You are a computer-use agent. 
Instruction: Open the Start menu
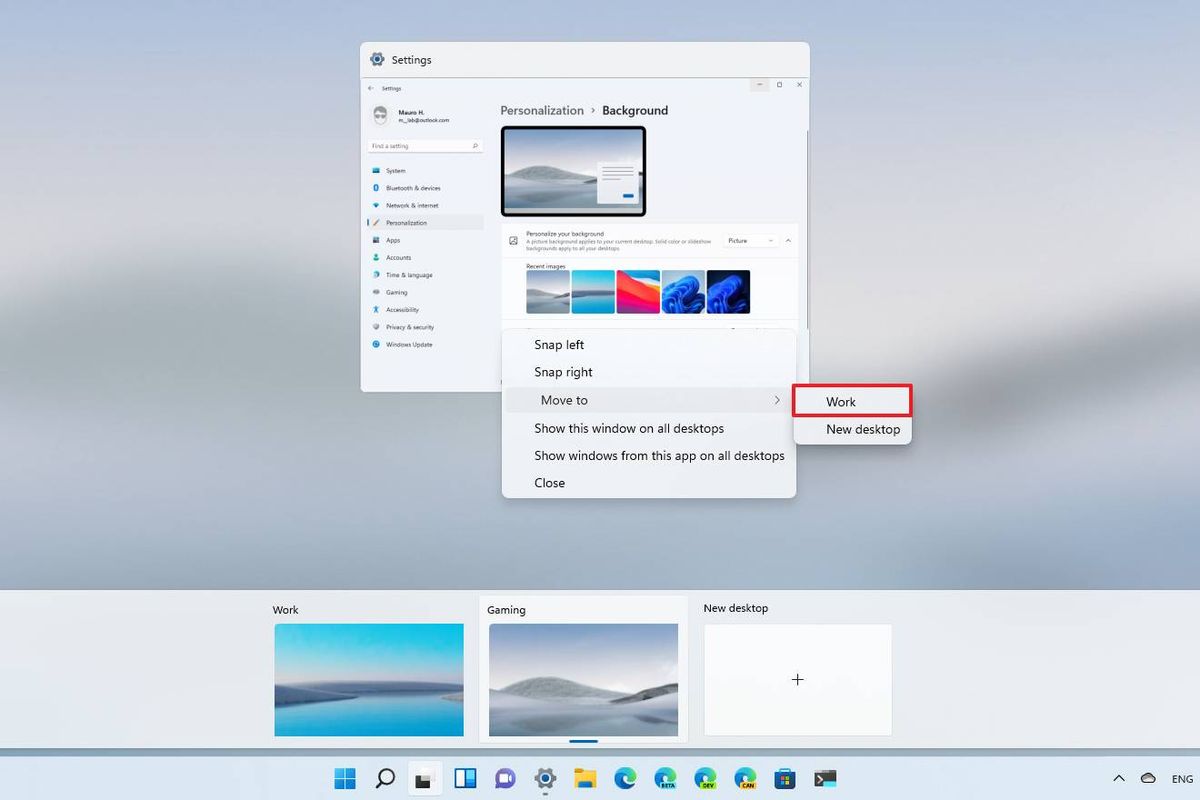point(345,779)
